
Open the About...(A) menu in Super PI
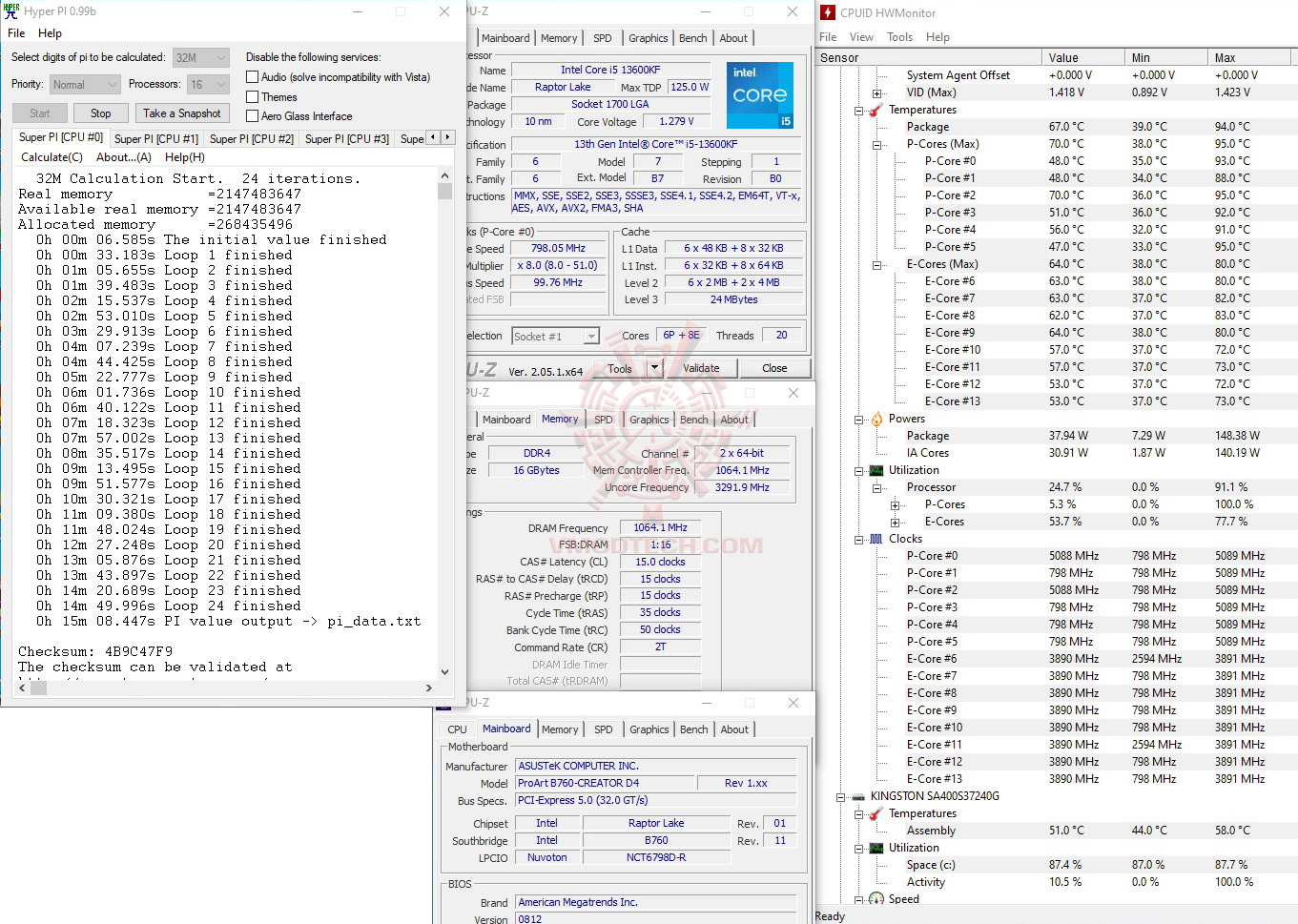click(124, 157)
